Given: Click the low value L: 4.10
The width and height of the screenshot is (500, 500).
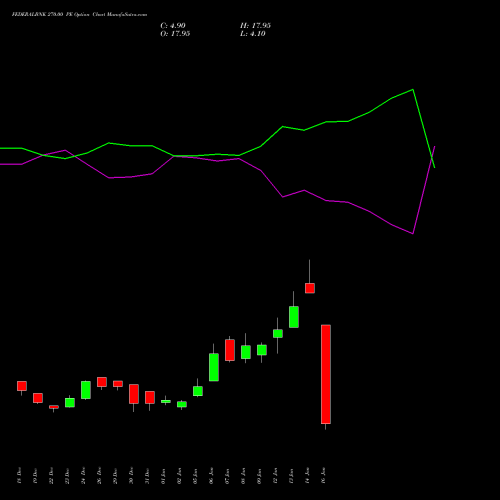Looking at the screenshot, I should click(x=253, y=34).
